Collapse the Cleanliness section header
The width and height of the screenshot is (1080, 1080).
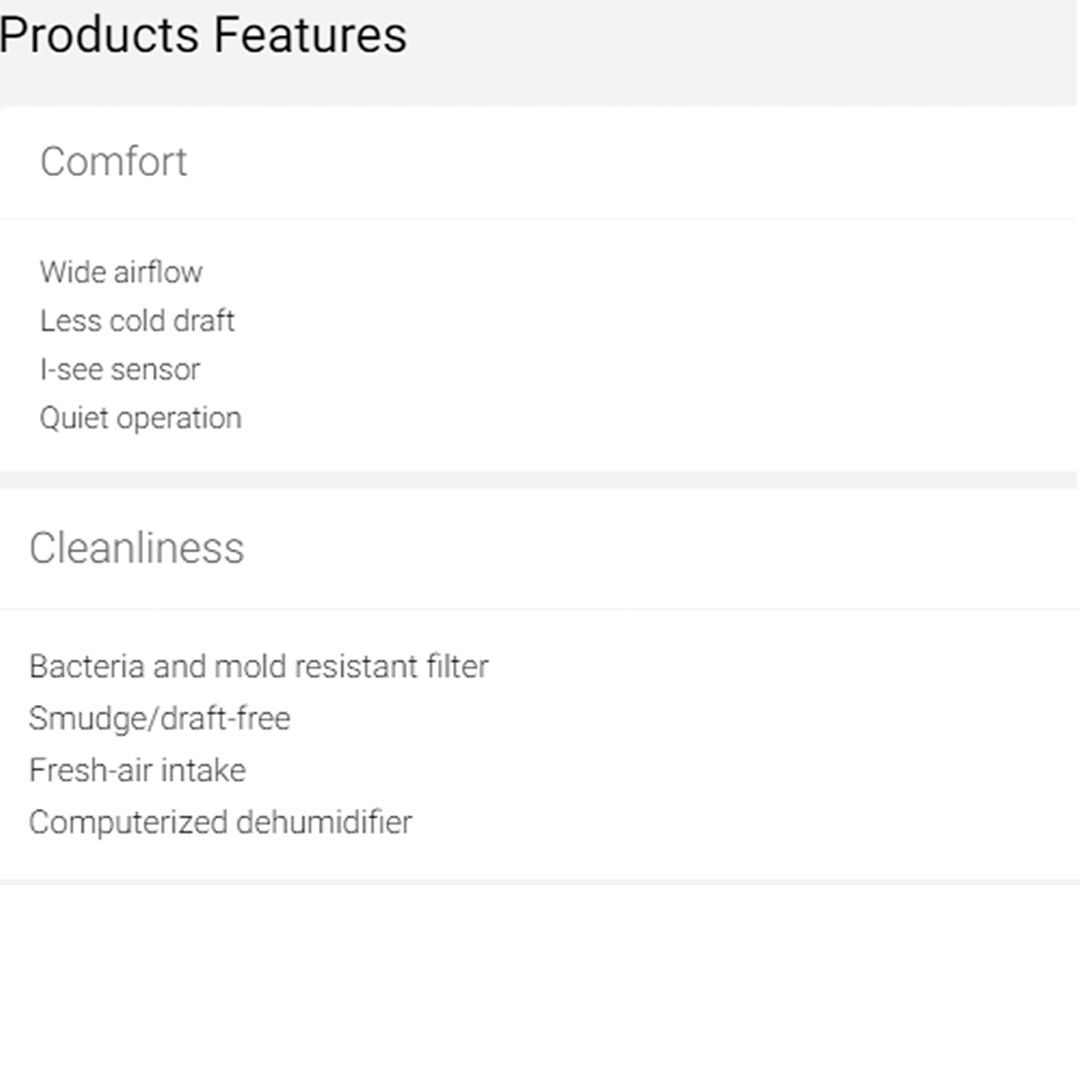136,548
